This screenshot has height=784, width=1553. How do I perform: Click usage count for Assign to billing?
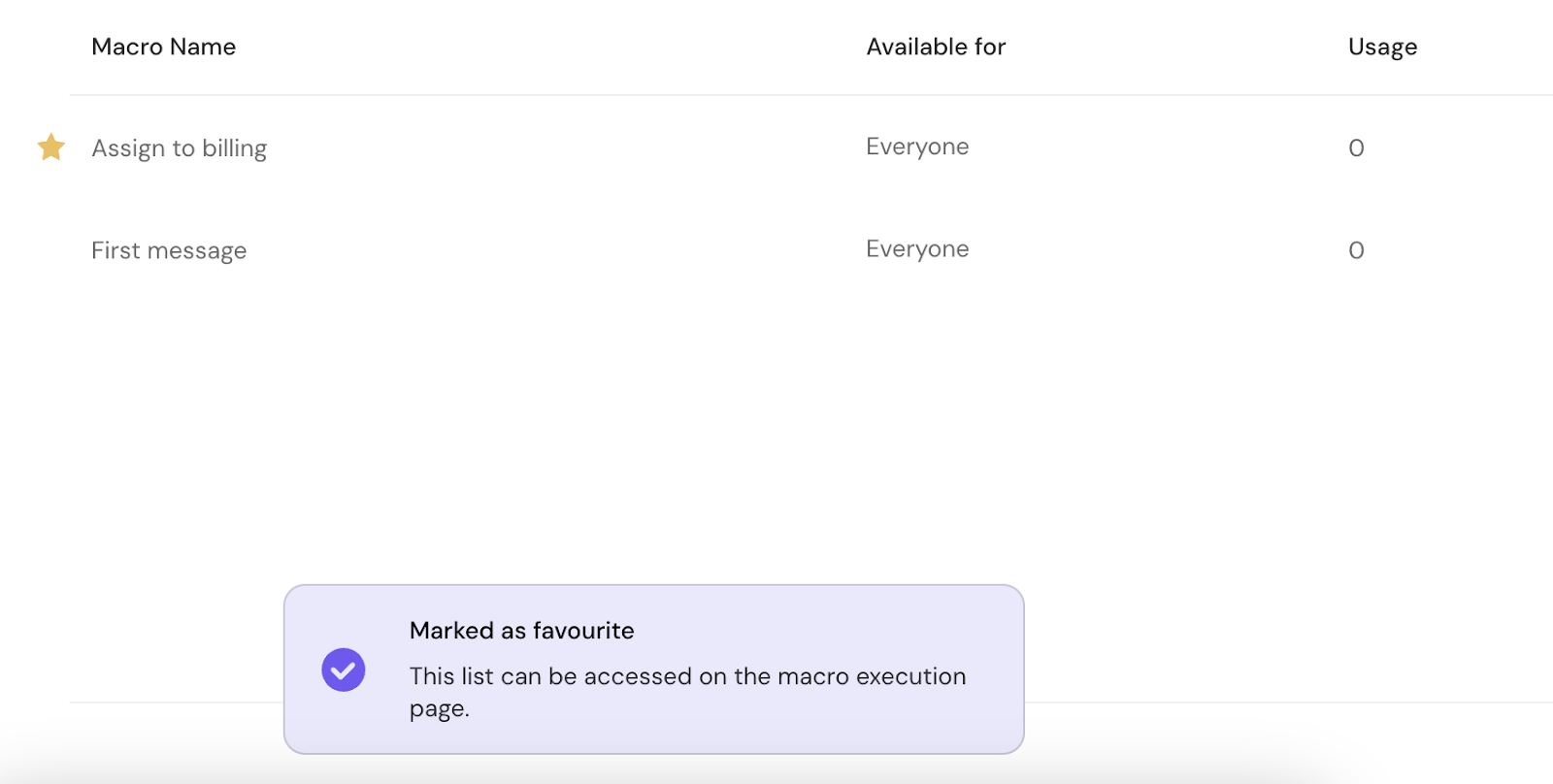1356,148
